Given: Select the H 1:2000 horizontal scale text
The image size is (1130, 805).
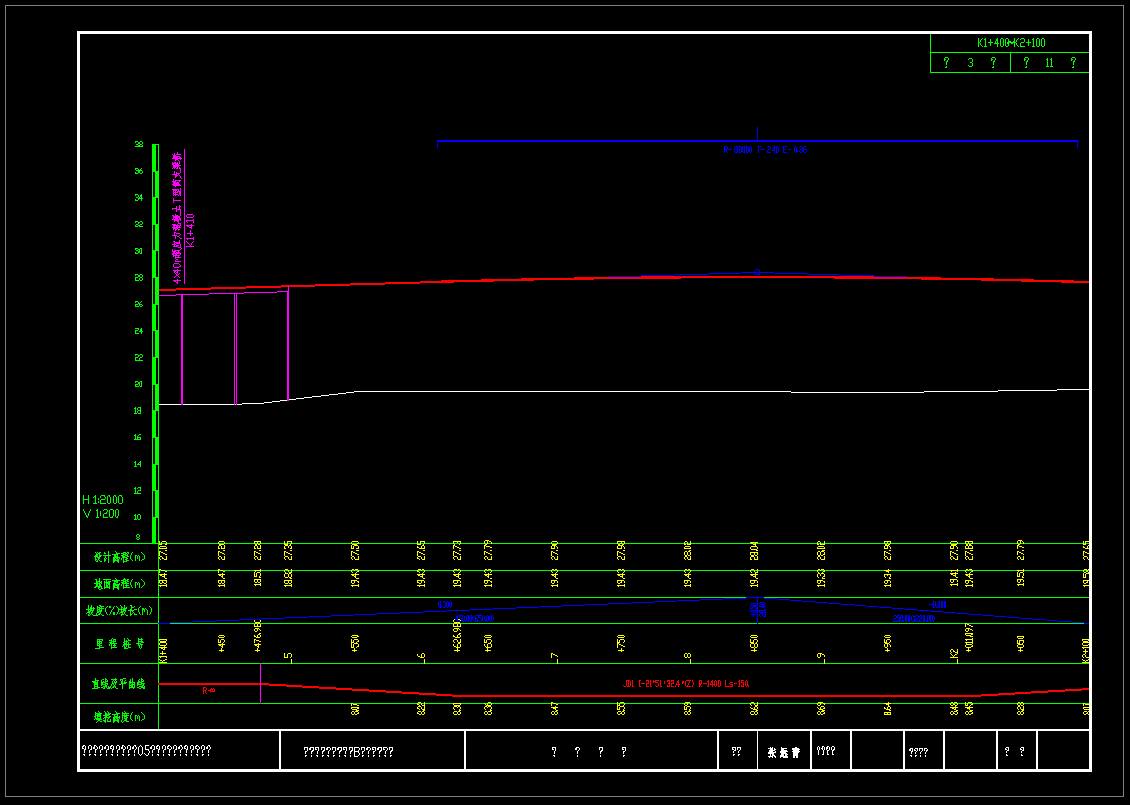Looking at the screenshot, I should (101, 499).
